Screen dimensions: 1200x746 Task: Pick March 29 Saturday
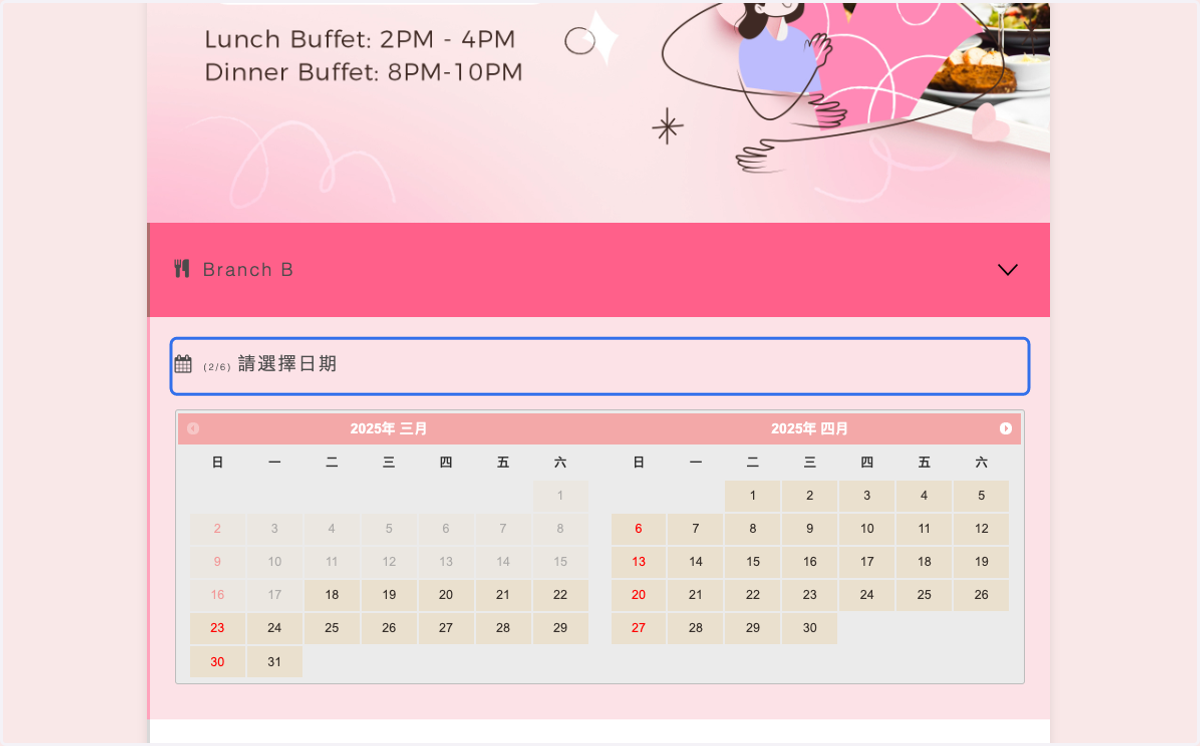coord(560,628)
